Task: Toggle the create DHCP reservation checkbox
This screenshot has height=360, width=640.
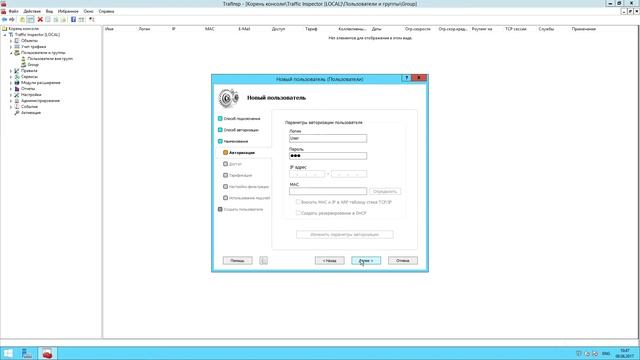Action: click(298, 213)
